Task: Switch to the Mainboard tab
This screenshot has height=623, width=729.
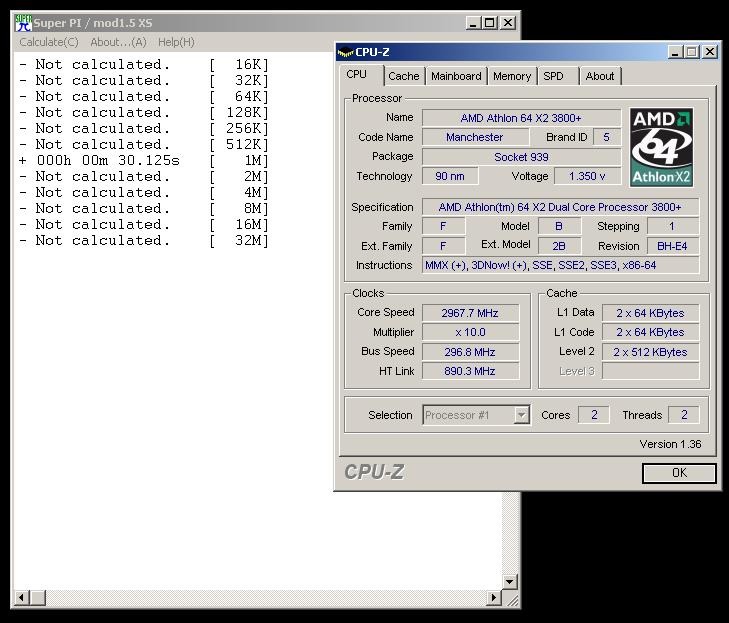Action: point(456,76)
